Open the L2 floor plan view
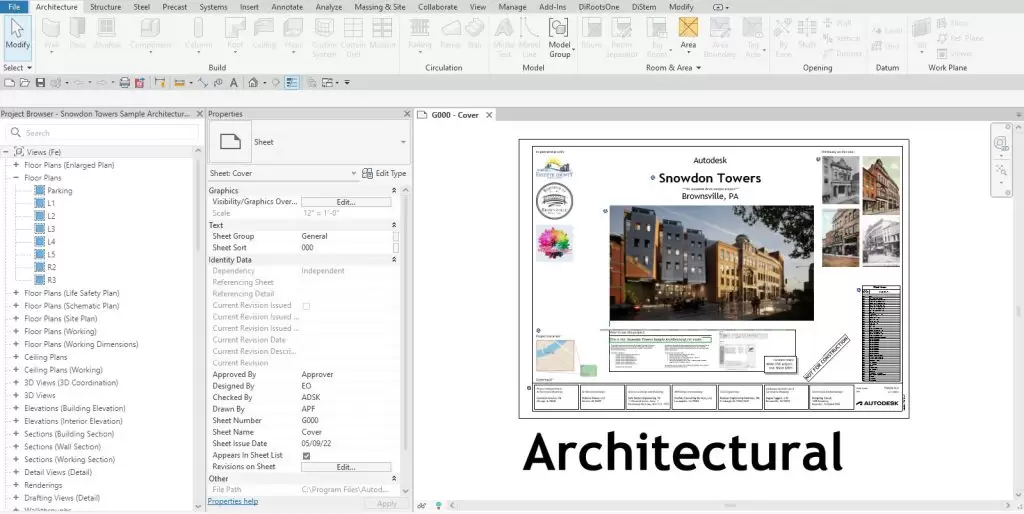The image size is (1024, 514). [x=51, y=216]
